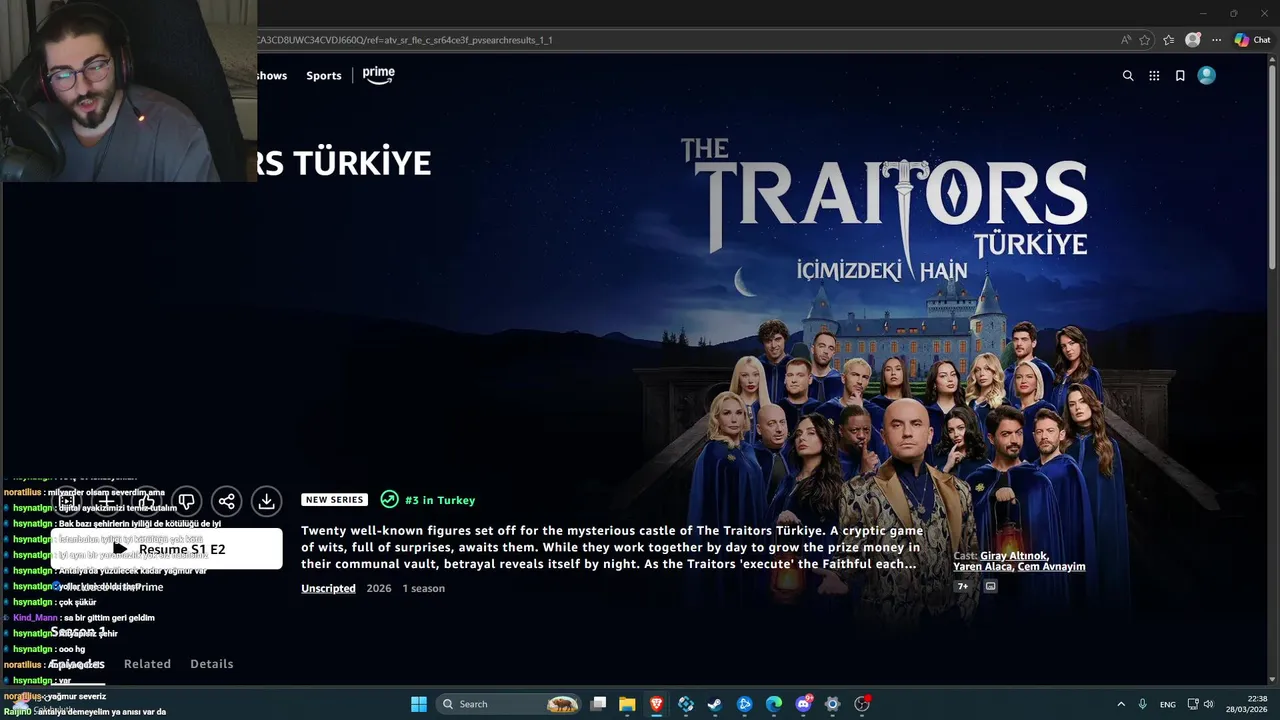
Task: Click the thumbs down dislike icon
Action: pos(186,501)
